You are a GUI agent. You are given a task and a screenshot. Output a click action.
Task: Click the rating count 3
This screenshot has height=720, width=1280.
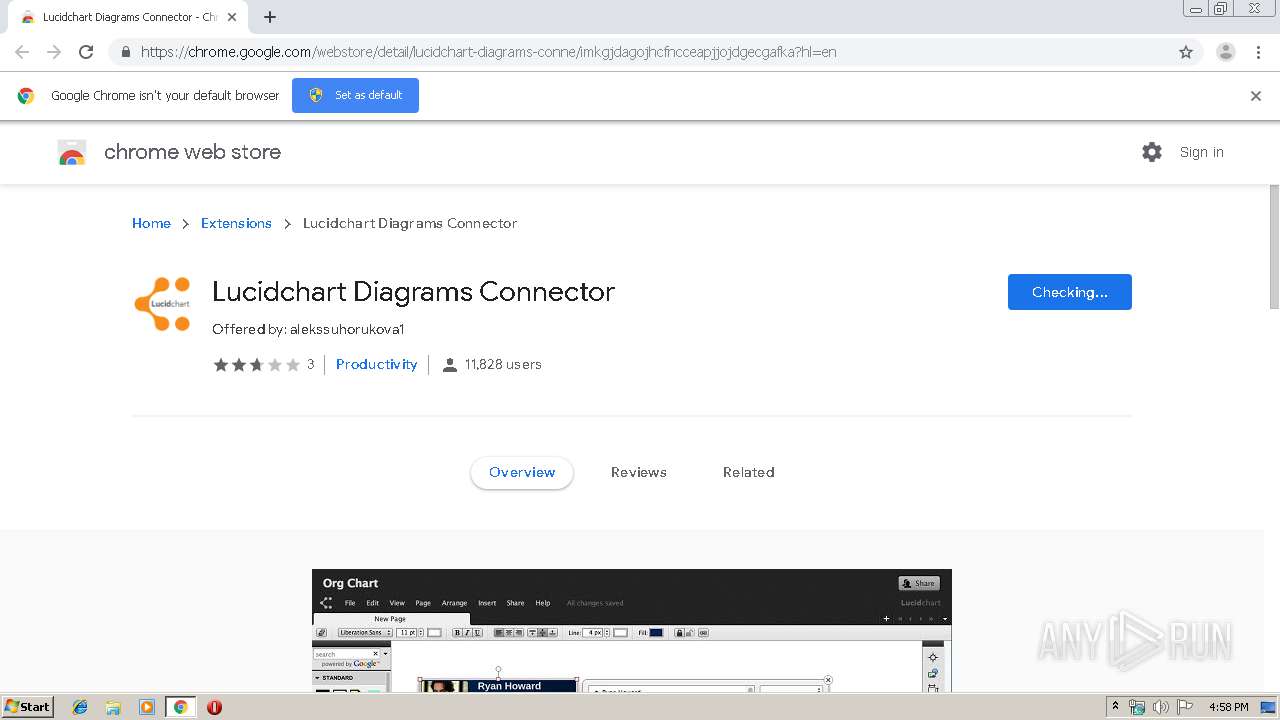click(x=310, y=365)
